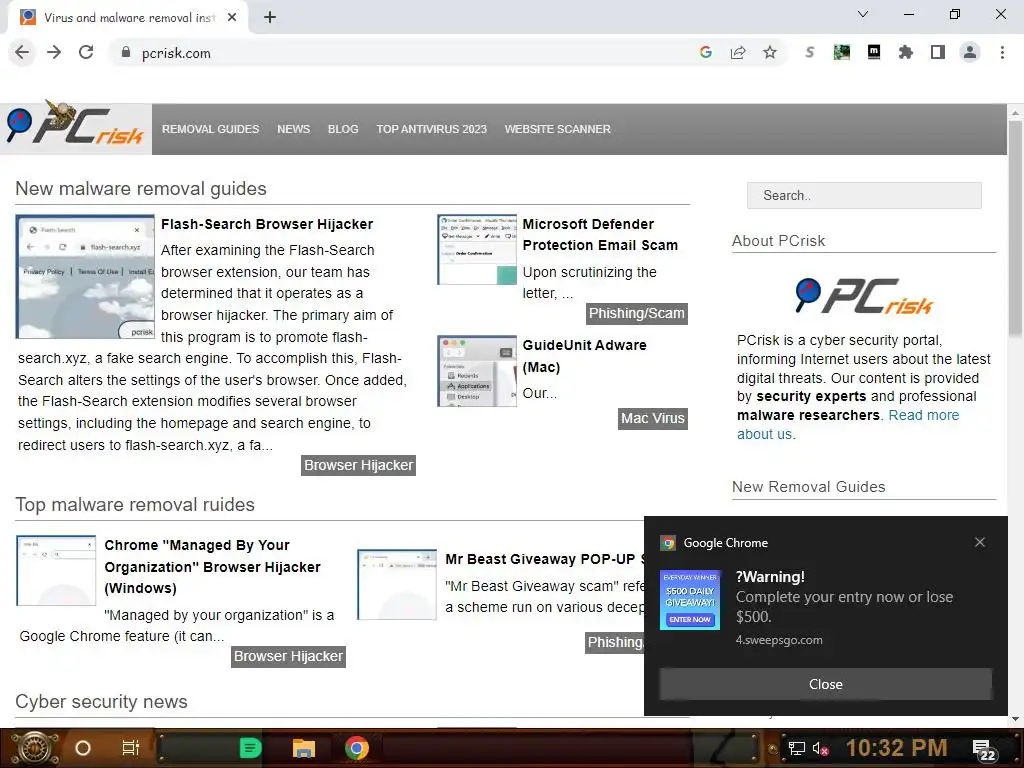The width and height of the screenshot is (1024, 768).
Task: Share this page via share icon
Action: 738,52
